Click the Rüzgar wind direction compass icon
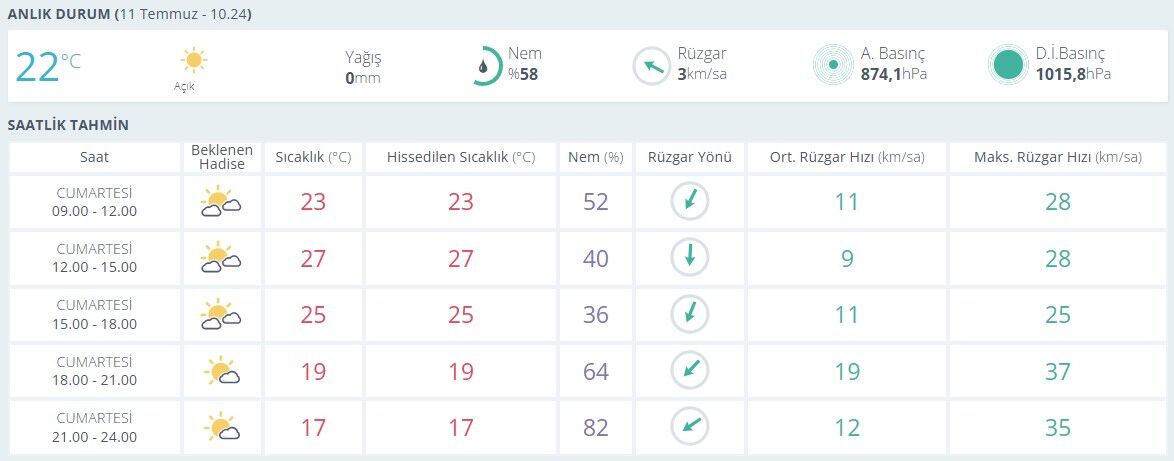 click(x=651, y=67)
